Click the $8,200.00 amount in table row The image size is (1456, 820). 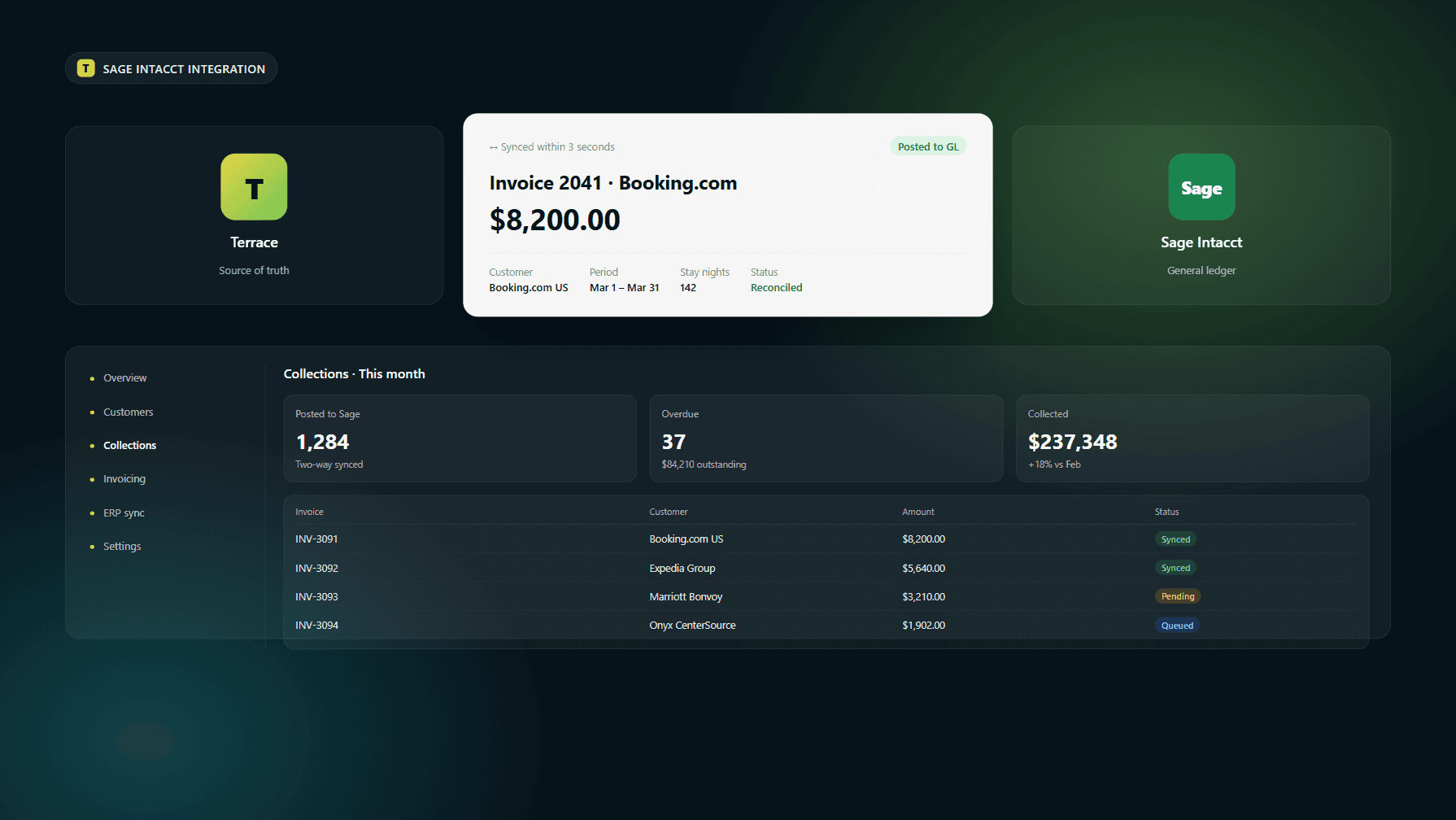click(923, 539)
